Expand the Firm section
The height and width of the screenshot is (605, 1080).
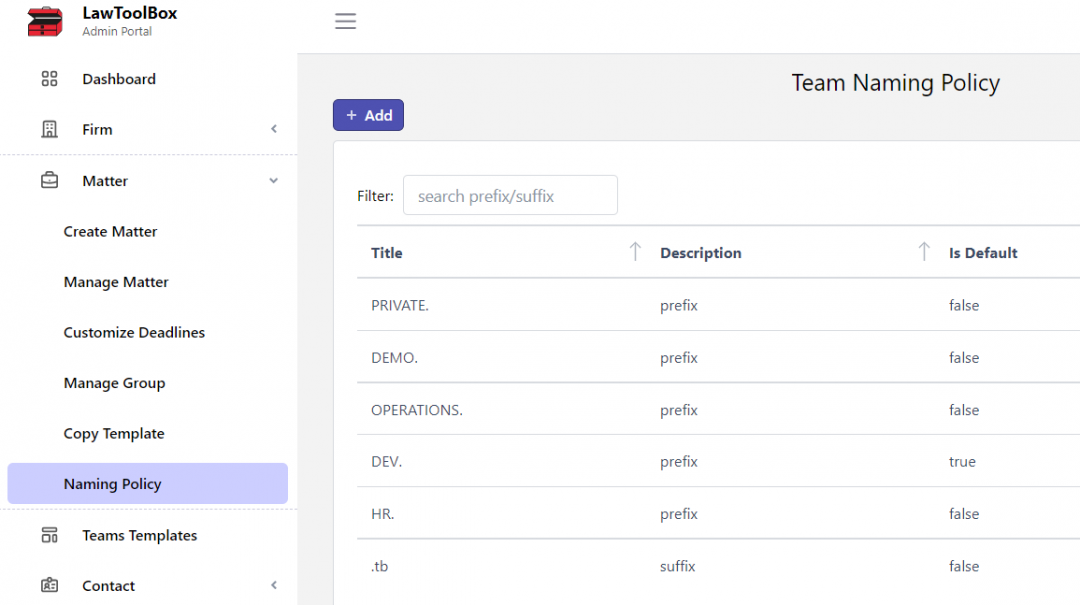273,129
